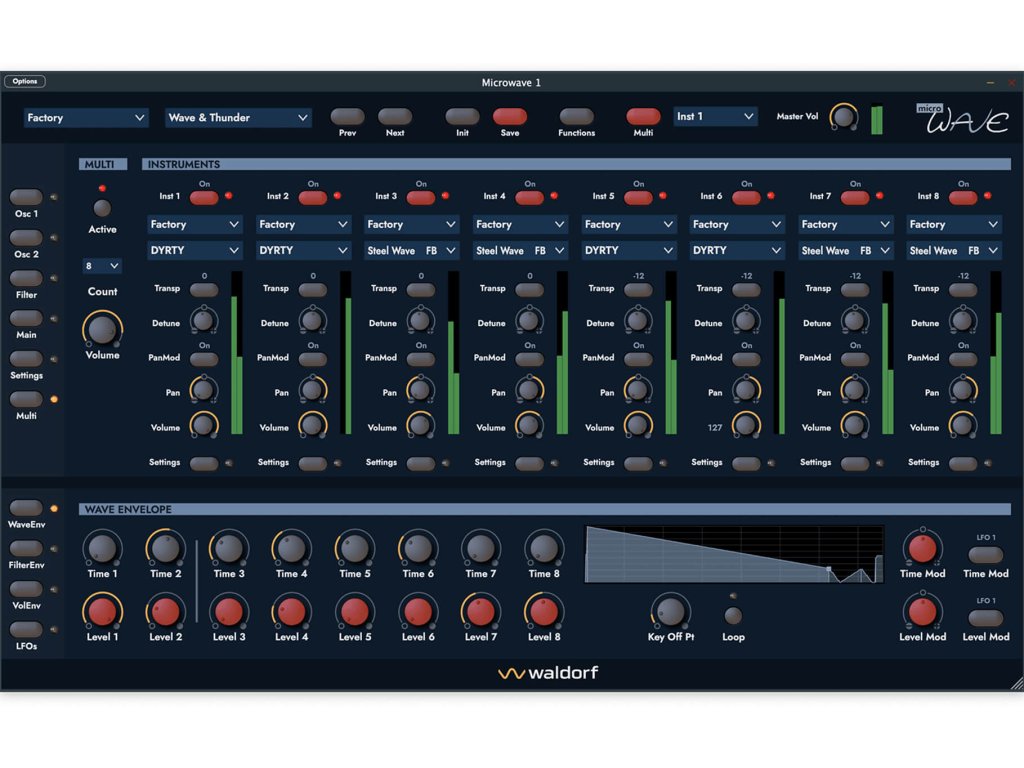Save the preset with Save button

point(510,116)
